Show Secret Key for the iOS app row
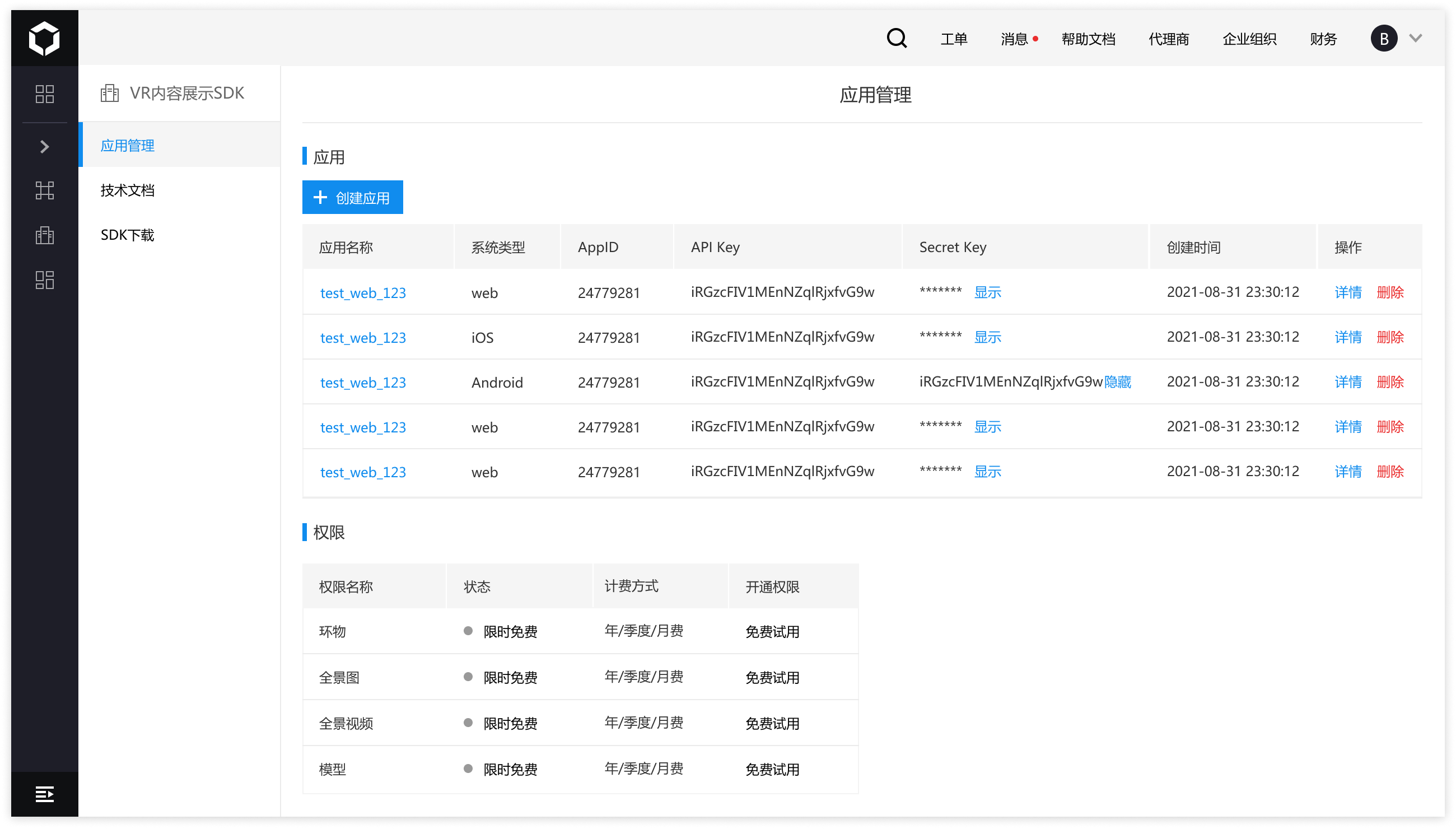 (x=987, y=338)
